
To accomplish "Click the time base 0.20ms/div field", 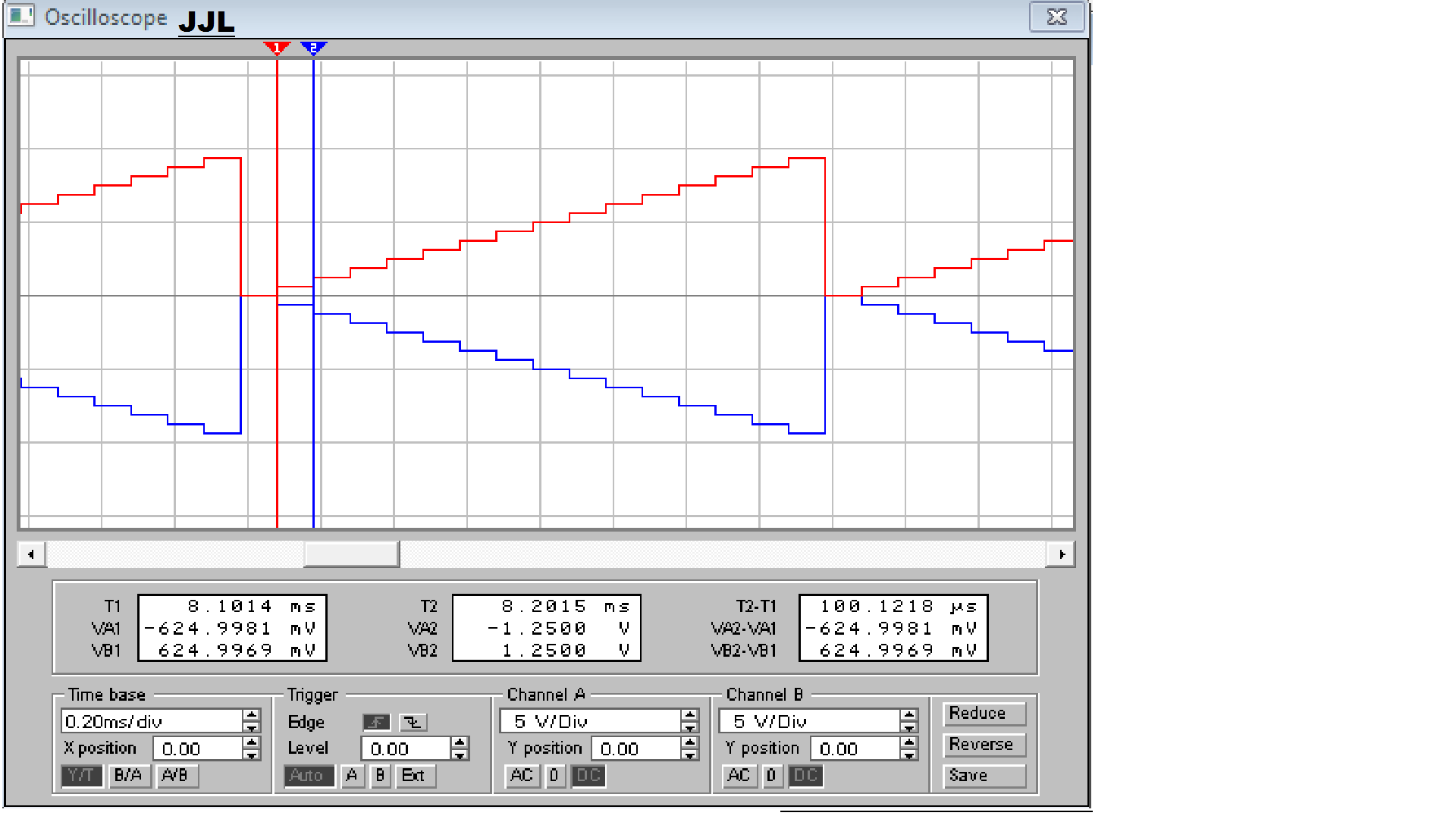I will tap(152, 721).
